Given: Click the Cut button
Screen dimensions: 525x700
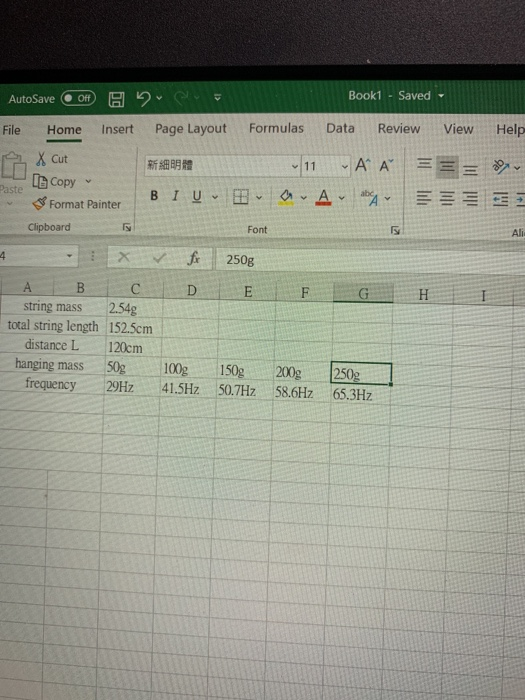Looking at the screenshot, I should click(52, 159).
